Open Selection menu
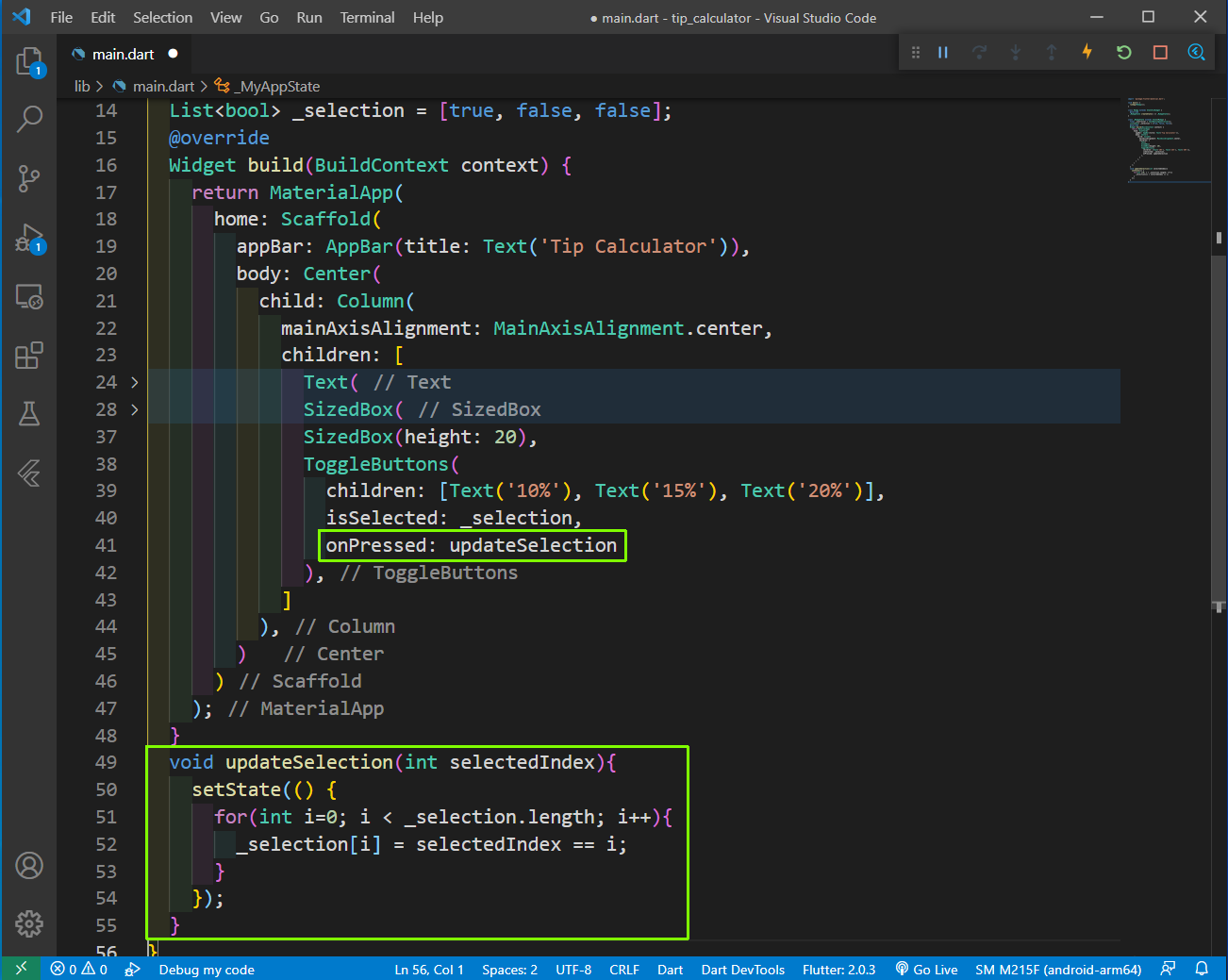Viewport: 1228px width, 980px height. [162, 18]
